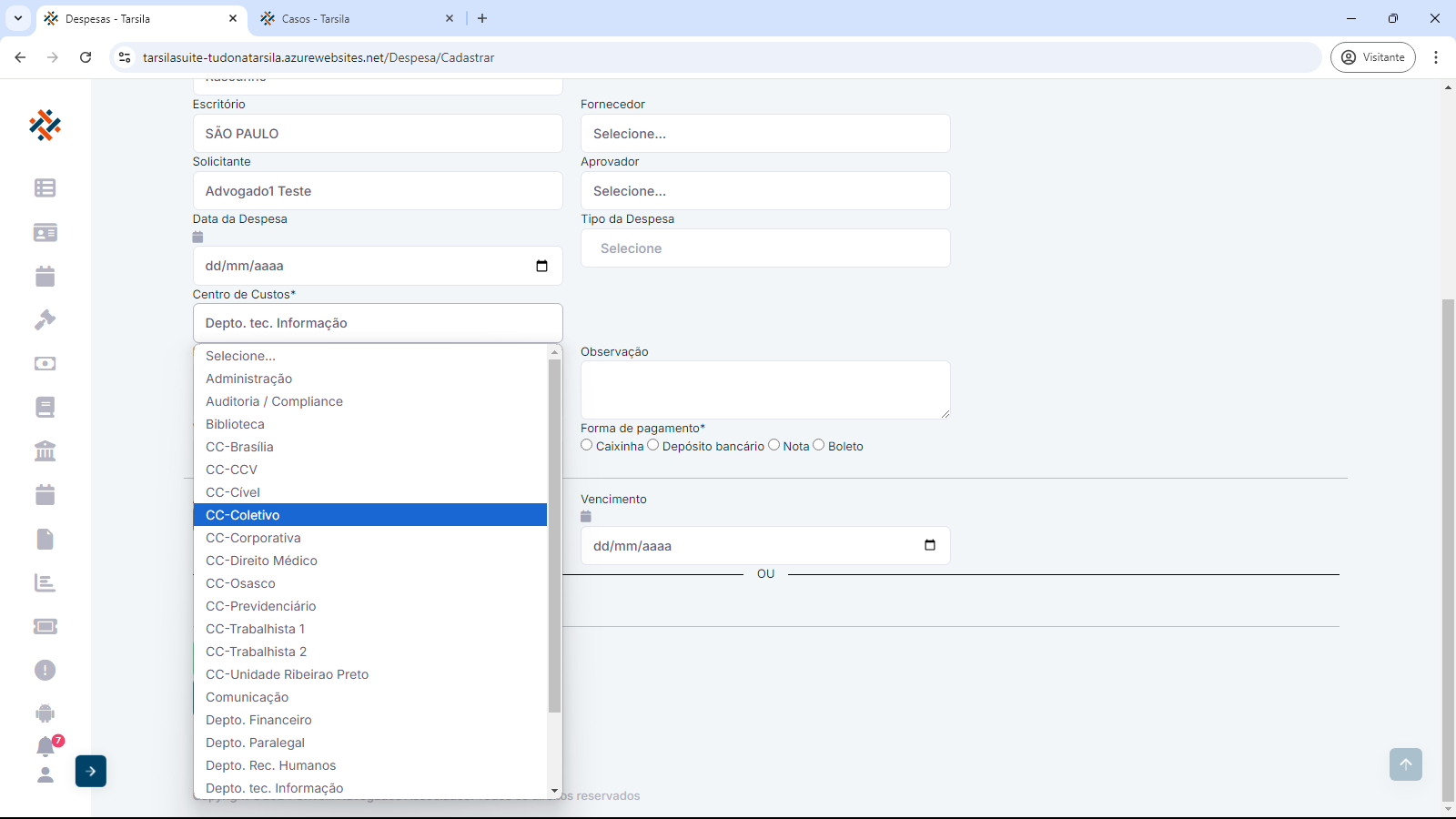Screen dimensions: 1456x819
Task: Click the gavel icon in sidebar
Action: point(45,320)
